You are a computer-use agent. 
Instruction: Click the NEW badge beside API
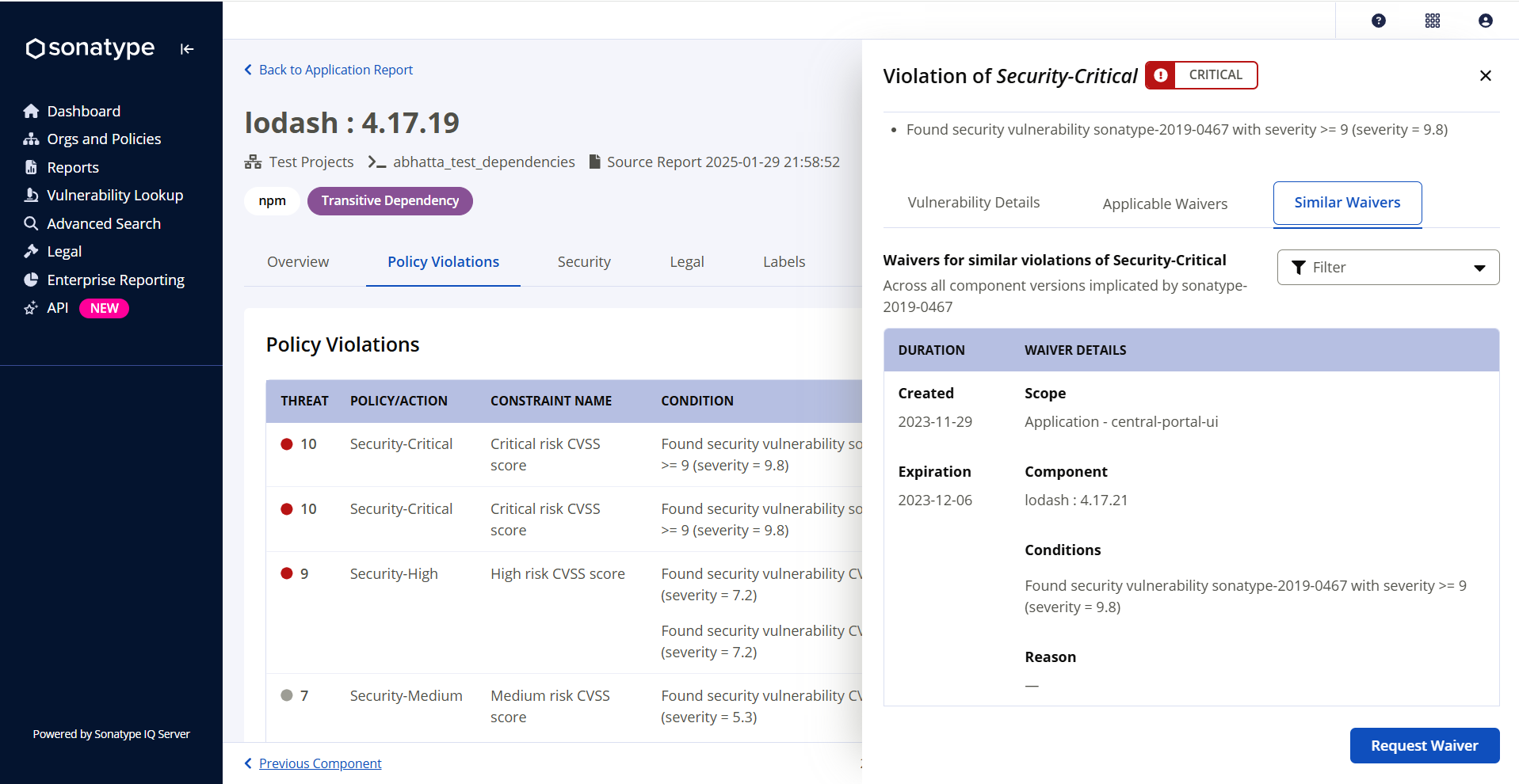[104, 308]
